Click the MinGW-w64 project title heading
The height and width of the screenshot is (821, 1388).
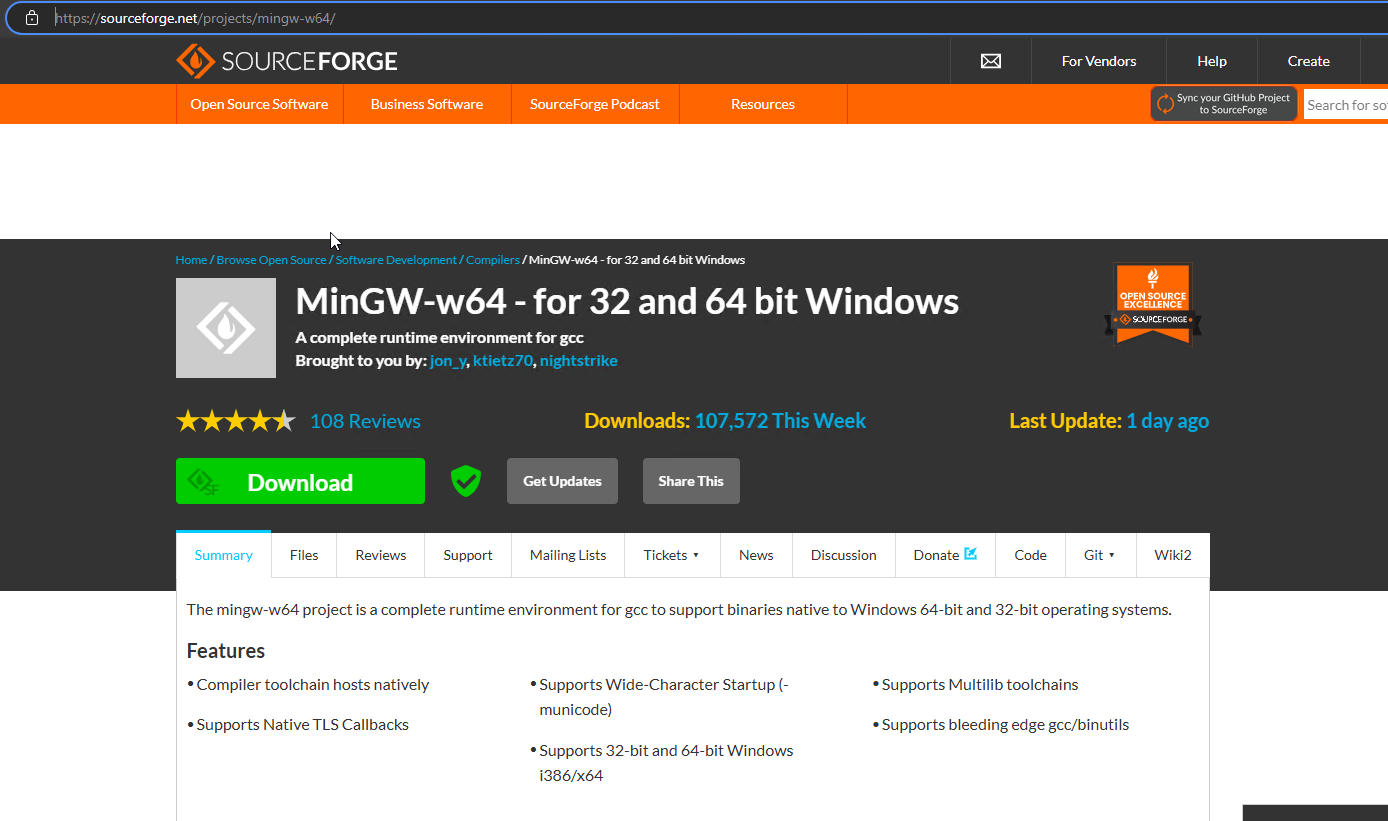pos(627,301)
